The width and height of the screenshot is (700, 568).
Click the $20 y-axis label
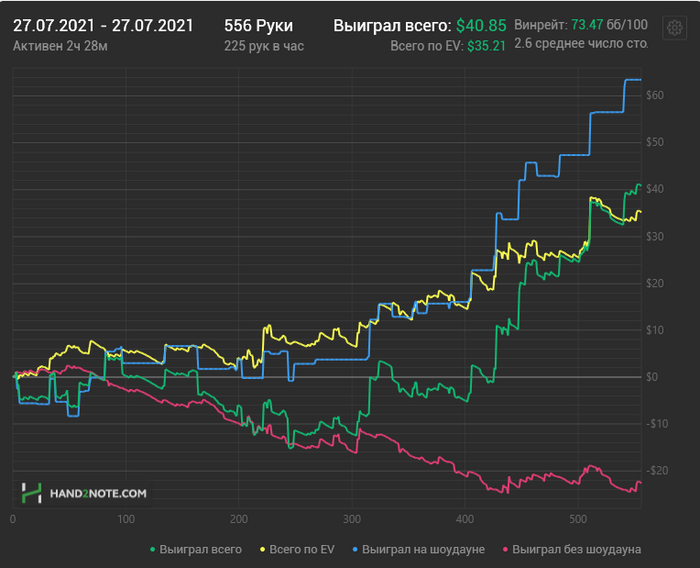(x=655, y=283)
